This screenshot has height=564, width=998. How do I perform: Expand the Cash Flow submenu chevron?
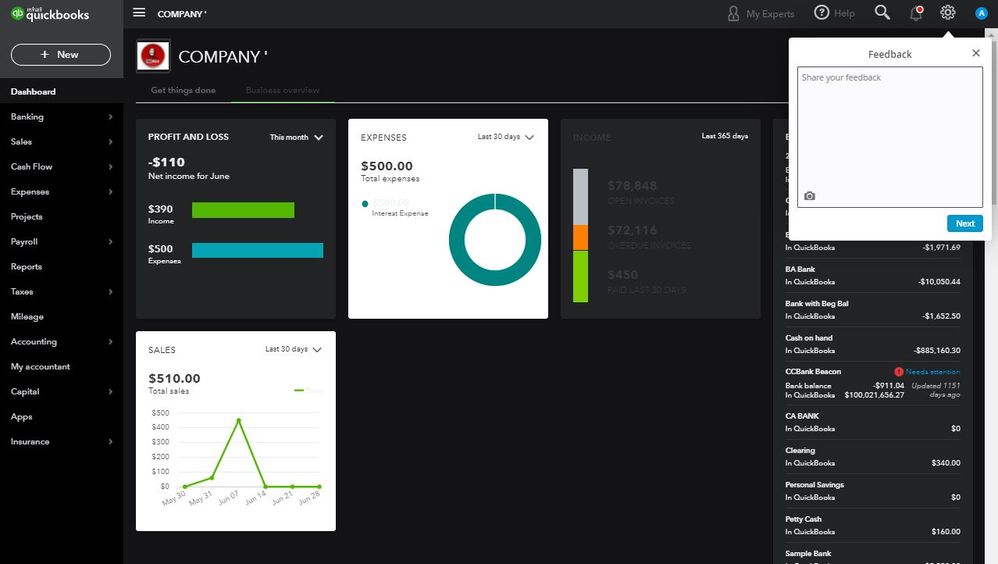pyautogui.click(x=111, y=167)
